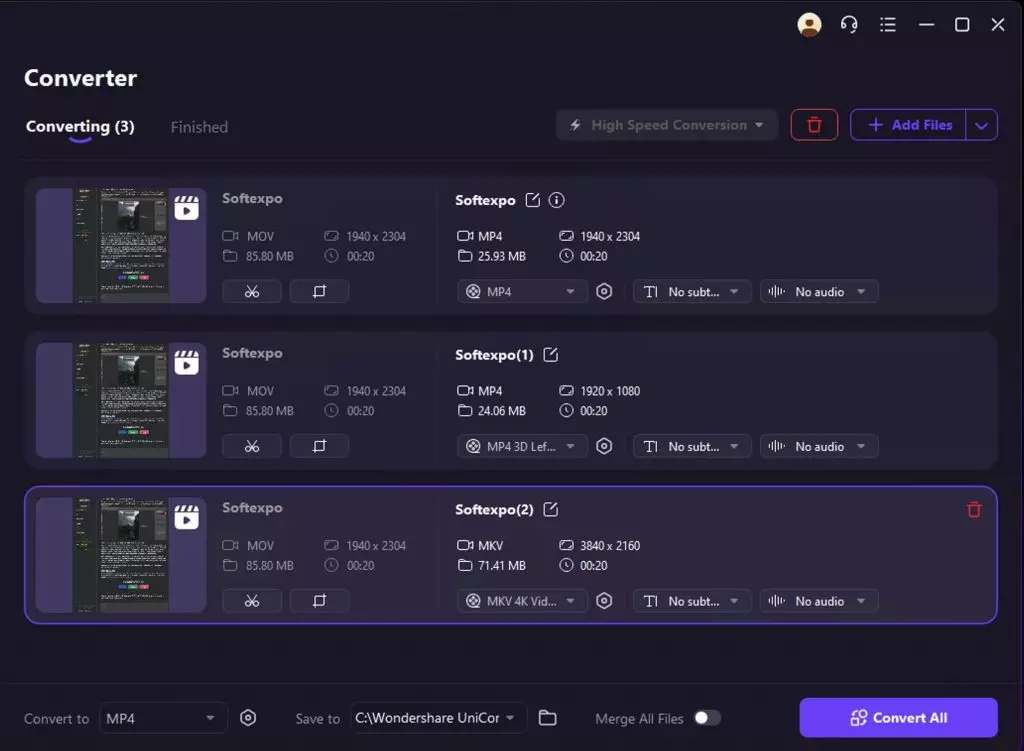Open the MP4 3D format dropdown for Softexpo(1)
Viewport: 1024px width, 751px height.
point(522,447)
